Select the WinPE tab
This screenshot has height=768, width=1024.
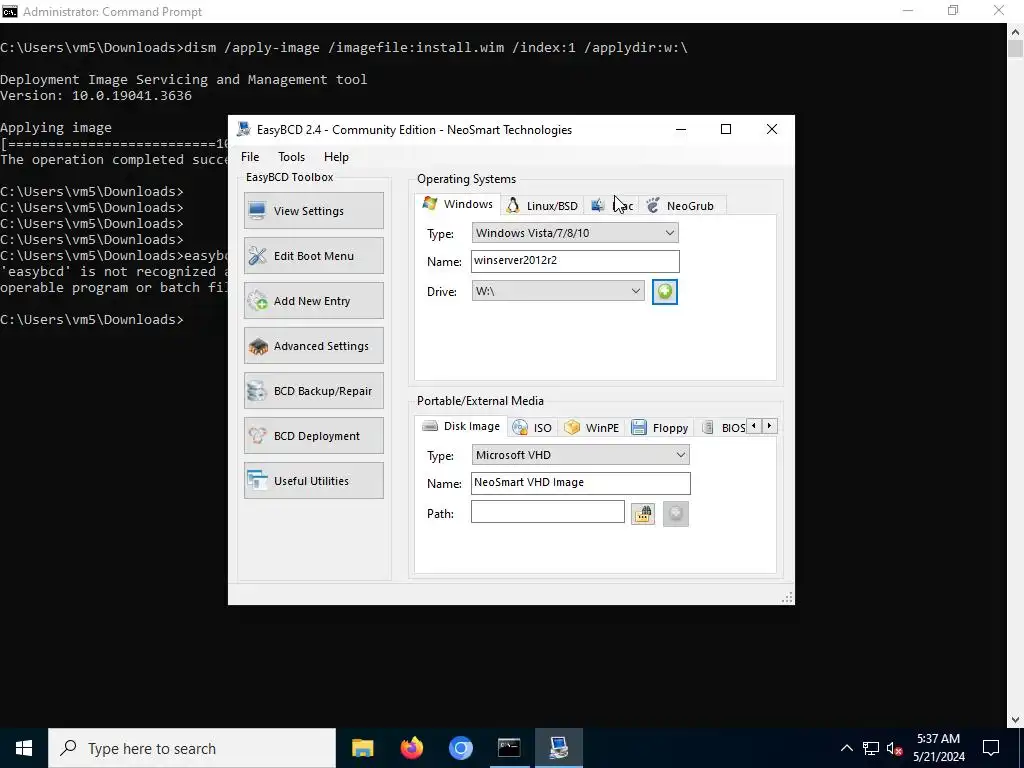click(x=592, y=428)
